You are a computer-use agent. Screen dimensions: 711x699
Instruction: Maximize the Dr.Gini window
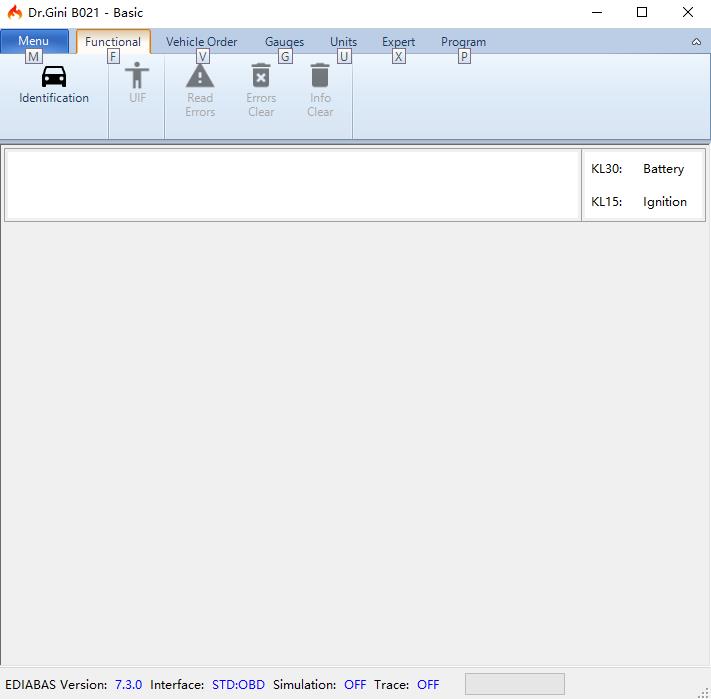[642, 12]
